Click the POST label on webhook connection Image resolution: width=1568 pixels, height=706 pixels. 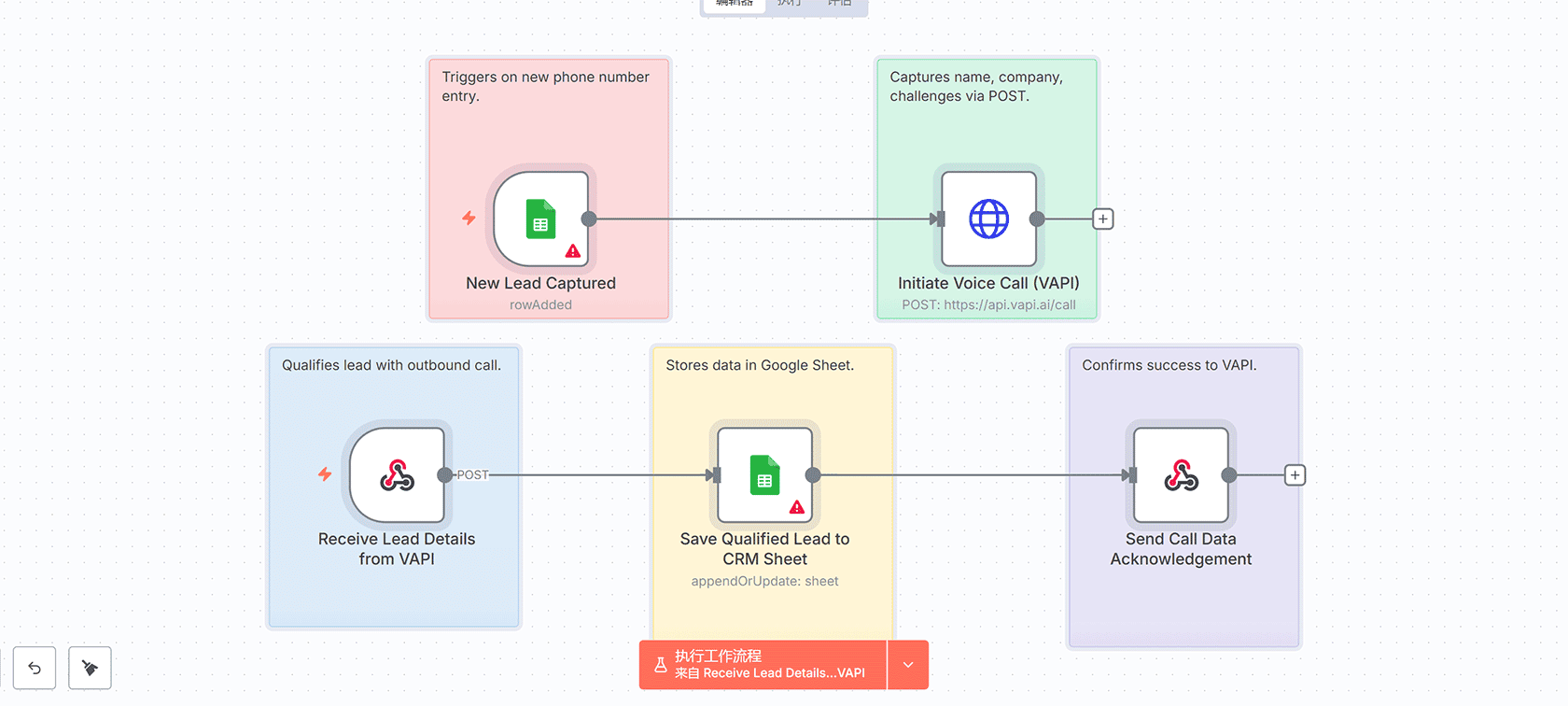click(472, 475)
